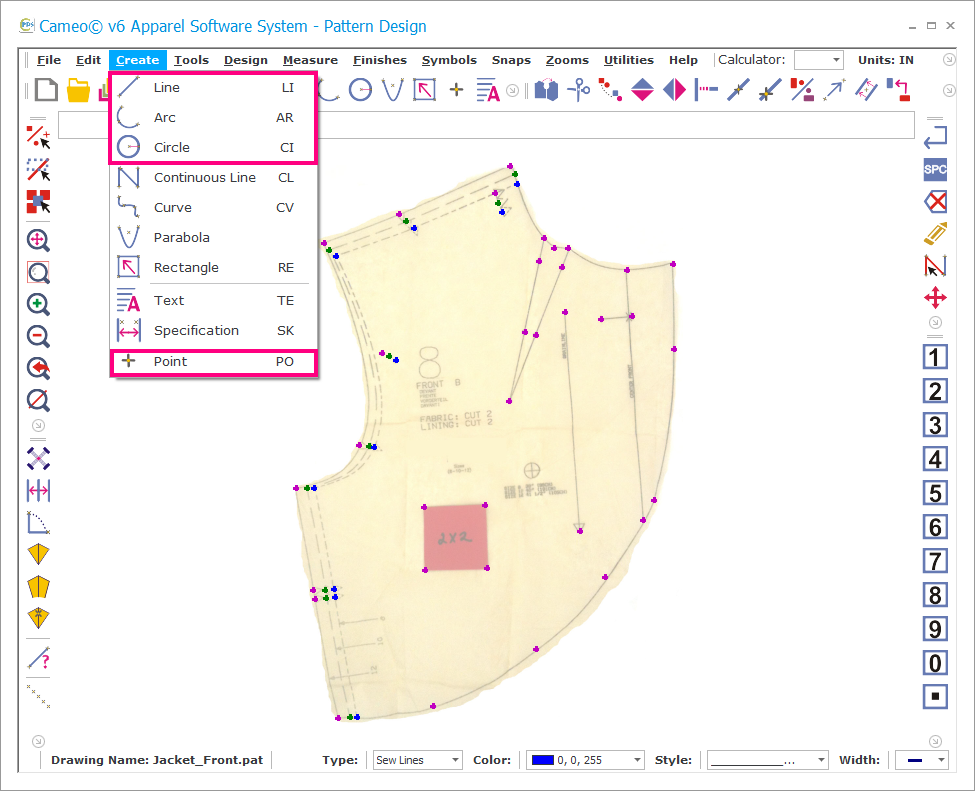Click the parallel lines offset arrows icon
The image size is (975, 791).
(x=866, y=90)
